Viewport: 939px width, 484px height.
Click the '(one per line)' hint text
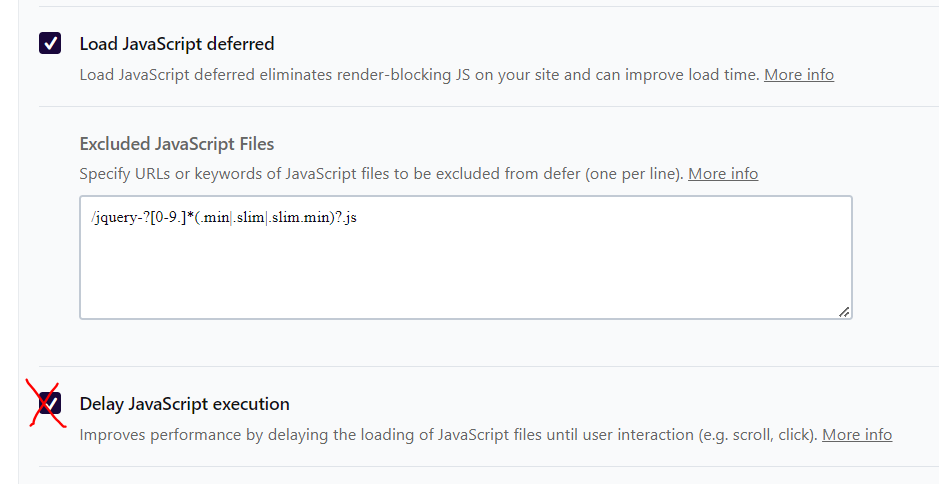pyautogui.click(x=630, y=174)
